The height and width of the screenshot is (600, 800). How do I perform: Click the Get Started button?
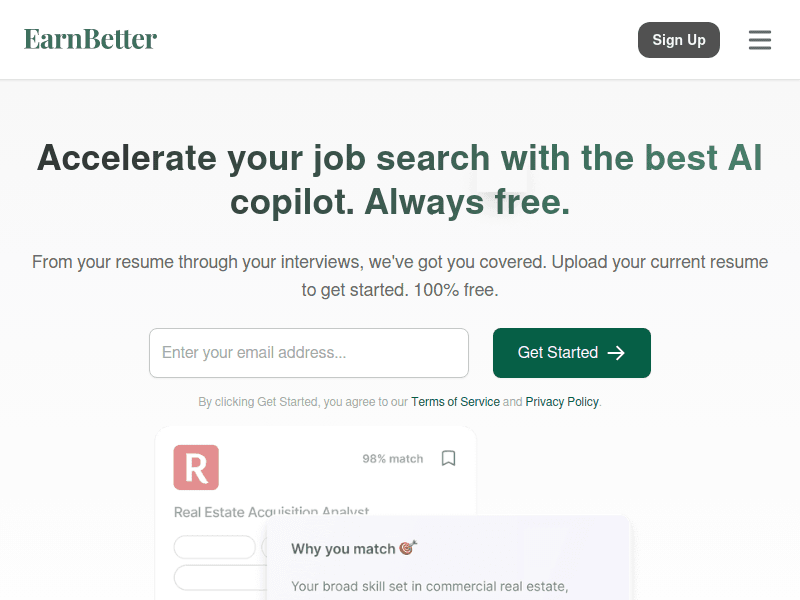(x=571, y=353)
